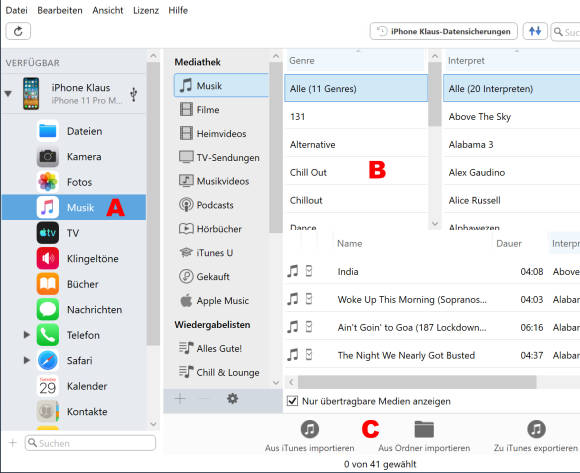The image size is (580, 473).
Task: Click the refresh button in toolbar
Action: (18, 31)
